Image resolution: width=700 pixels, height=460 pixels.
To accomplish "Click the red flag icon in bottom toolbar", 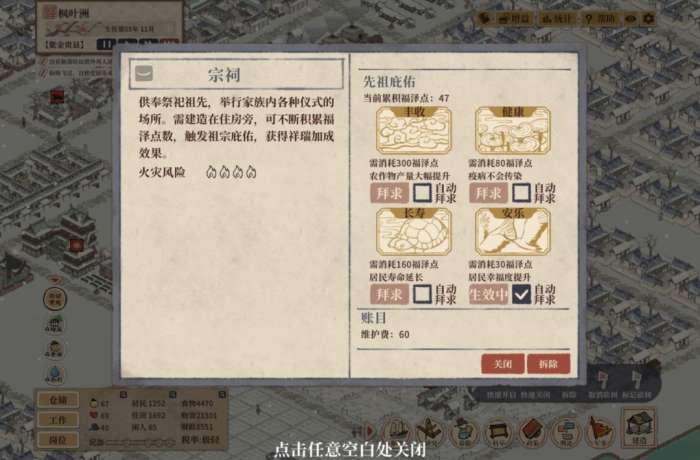I will coord(600,431).
